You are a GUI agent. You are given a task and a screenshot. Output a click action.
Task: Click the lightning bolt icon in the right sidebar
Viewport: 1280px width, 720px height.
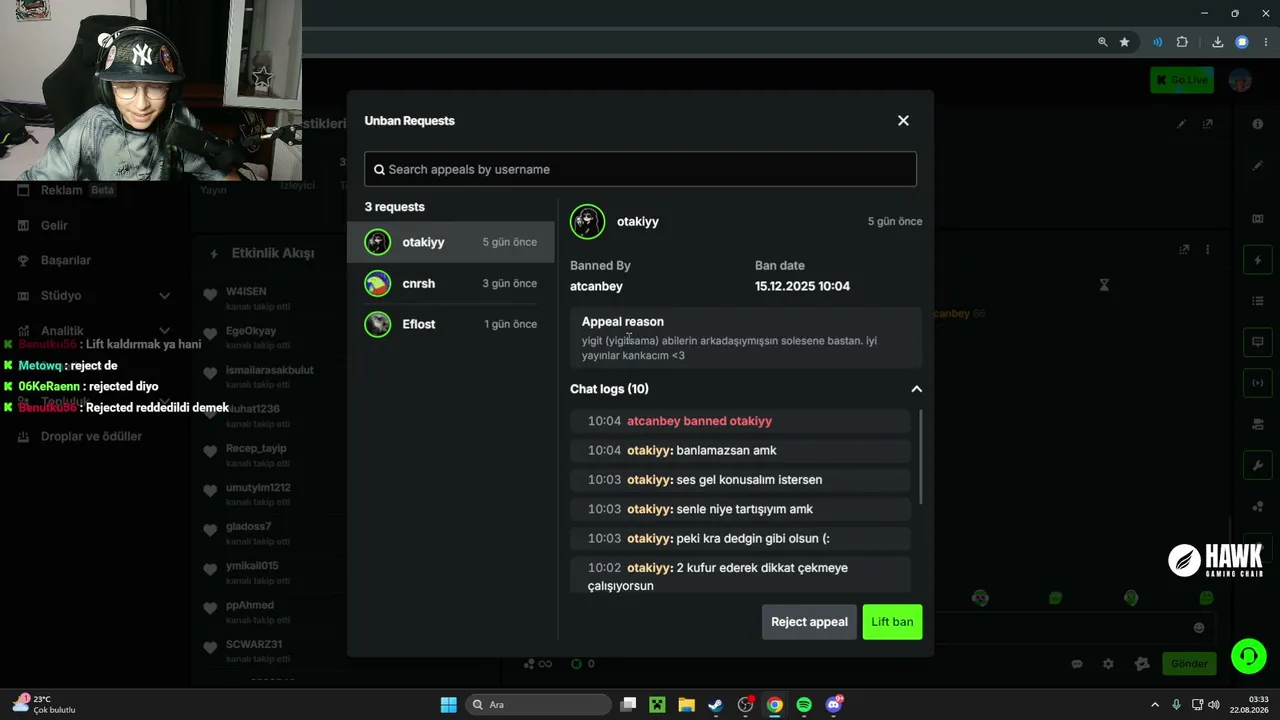point(1258,261)
